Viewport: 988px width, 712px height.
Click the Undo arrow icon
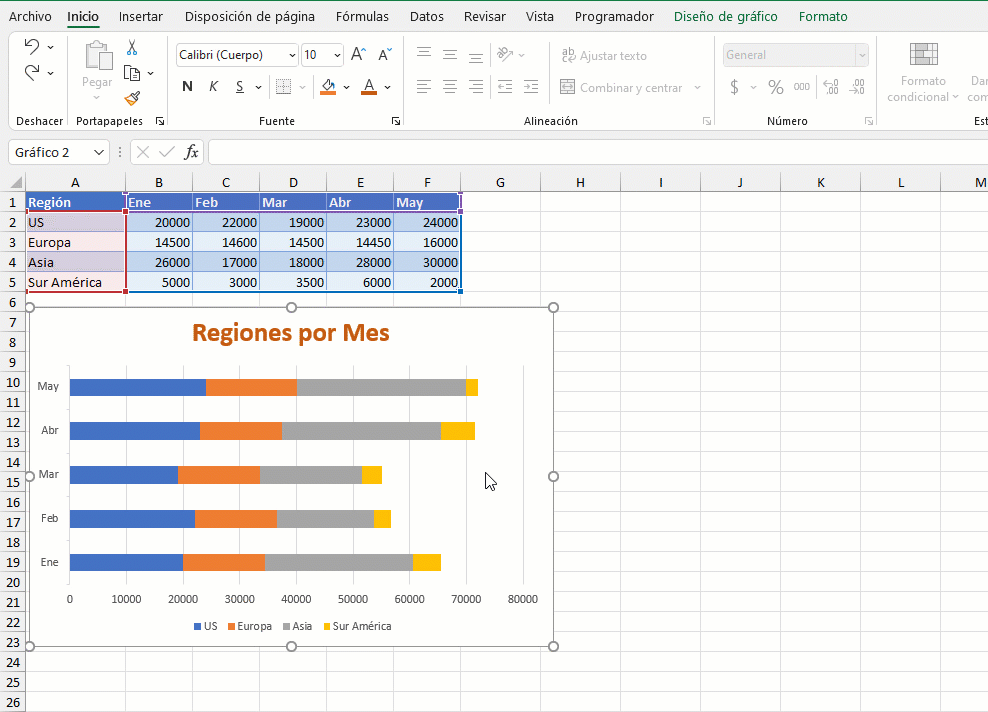[x=32, y=46]
